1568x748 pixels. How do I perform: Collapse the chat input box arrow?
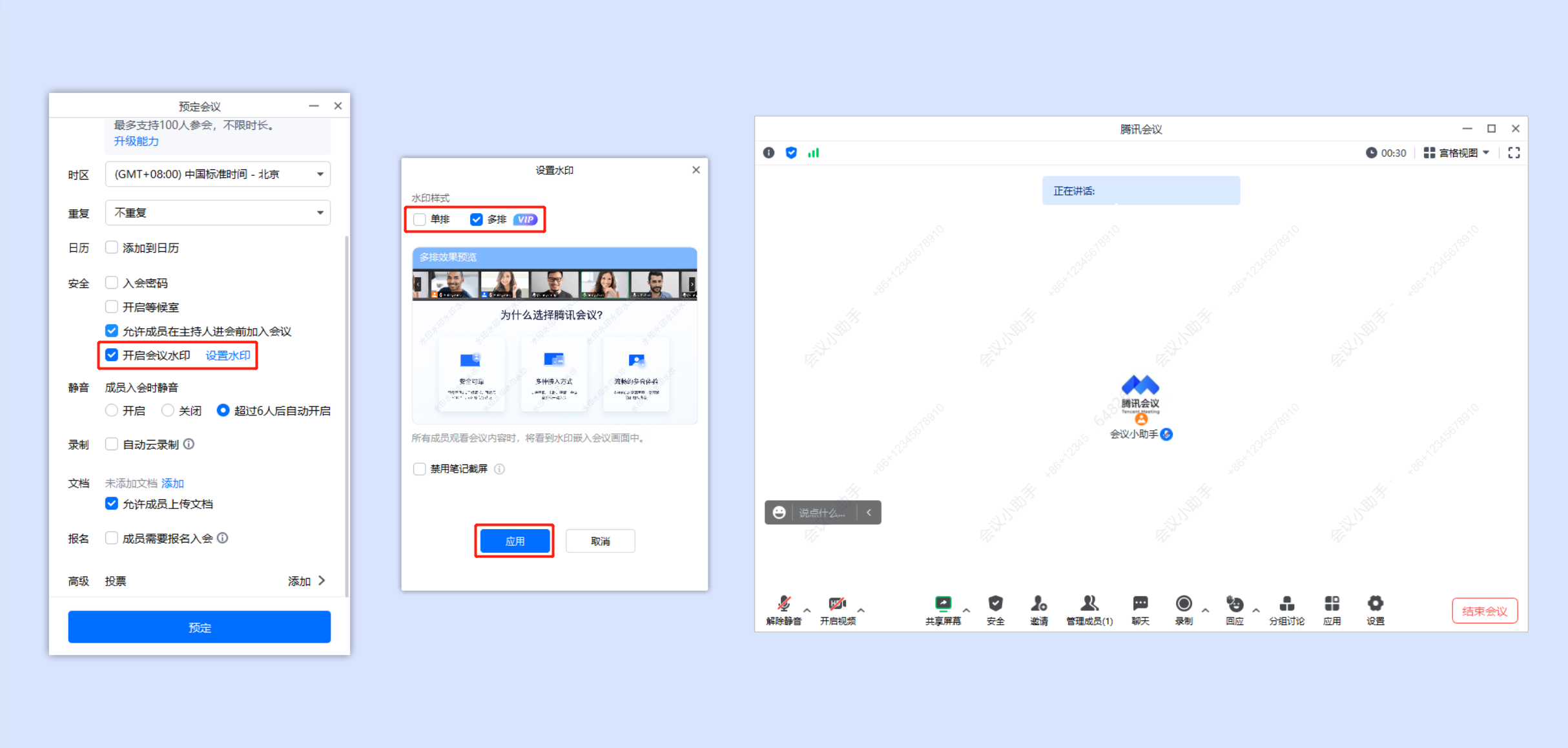tap(869, 513)
